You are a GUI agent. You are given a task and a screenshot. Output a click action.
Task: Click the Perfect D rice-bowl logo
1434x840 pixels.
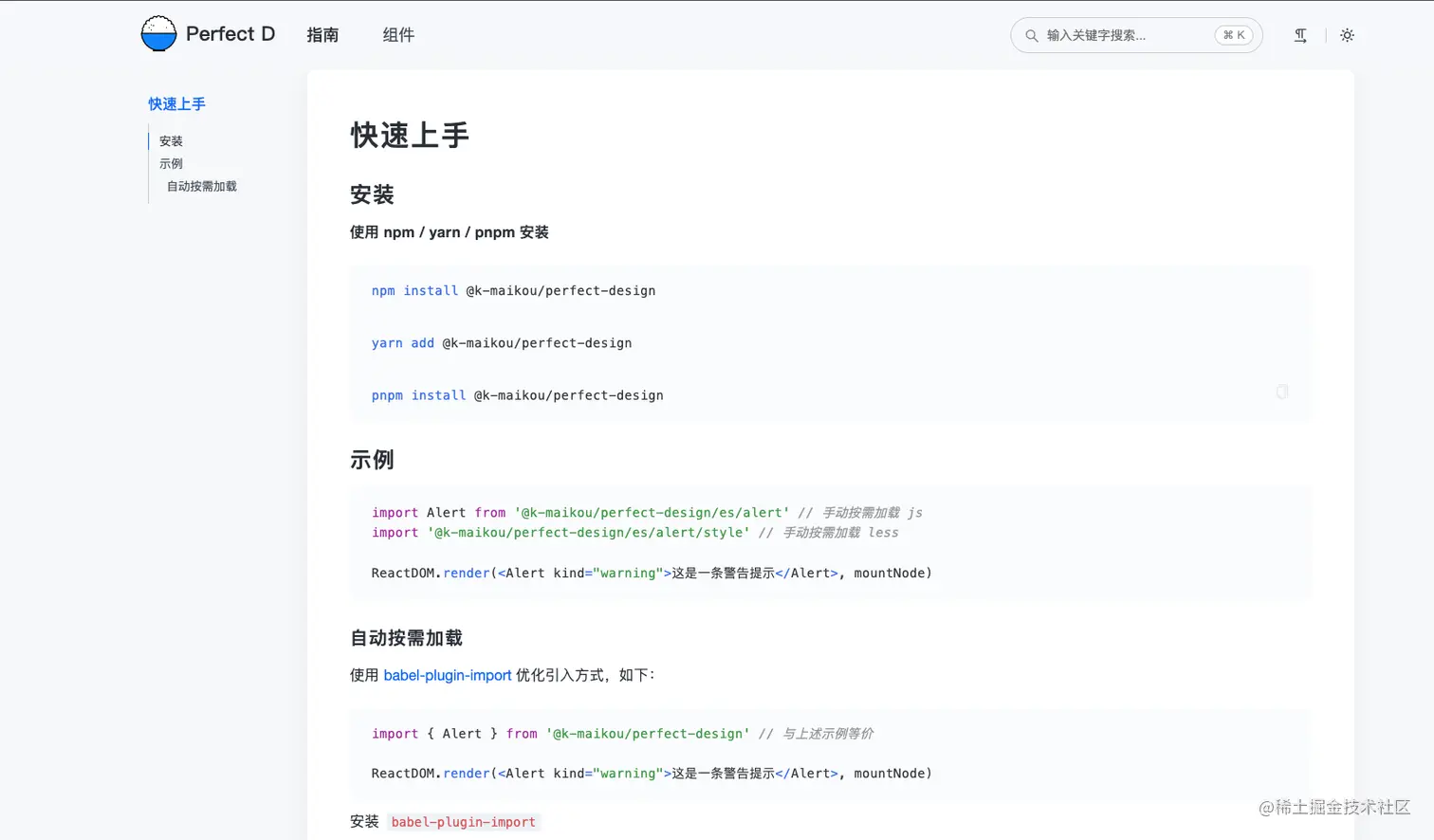tap(158, 33)
